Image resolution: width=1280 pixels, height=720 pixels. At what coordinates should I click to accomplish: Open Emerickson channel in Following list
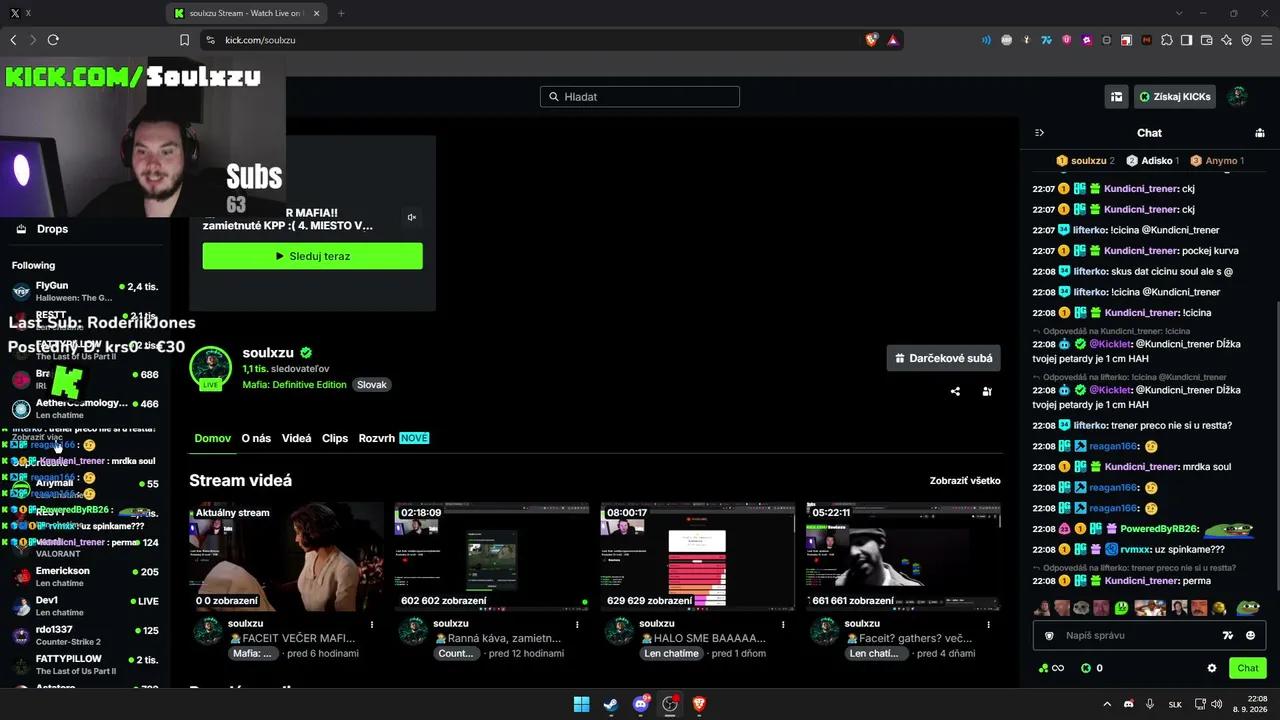pos(85,577)
